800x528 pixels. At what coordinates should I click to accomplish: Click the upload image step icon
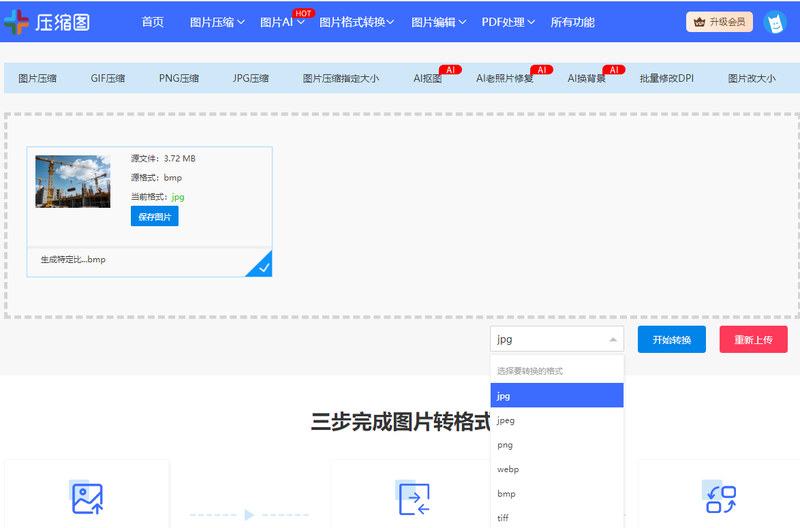click(x=87, y=498)
